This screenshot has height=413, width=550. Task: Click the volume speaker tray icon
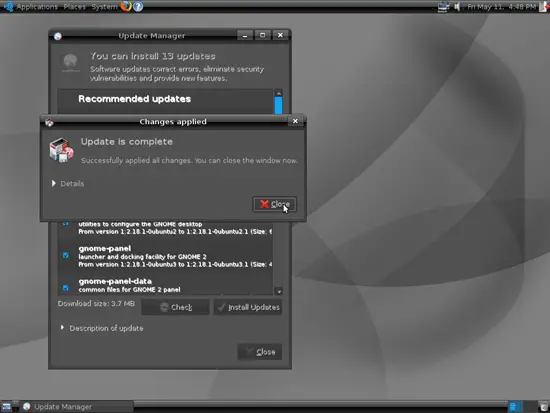click(457, 7)
